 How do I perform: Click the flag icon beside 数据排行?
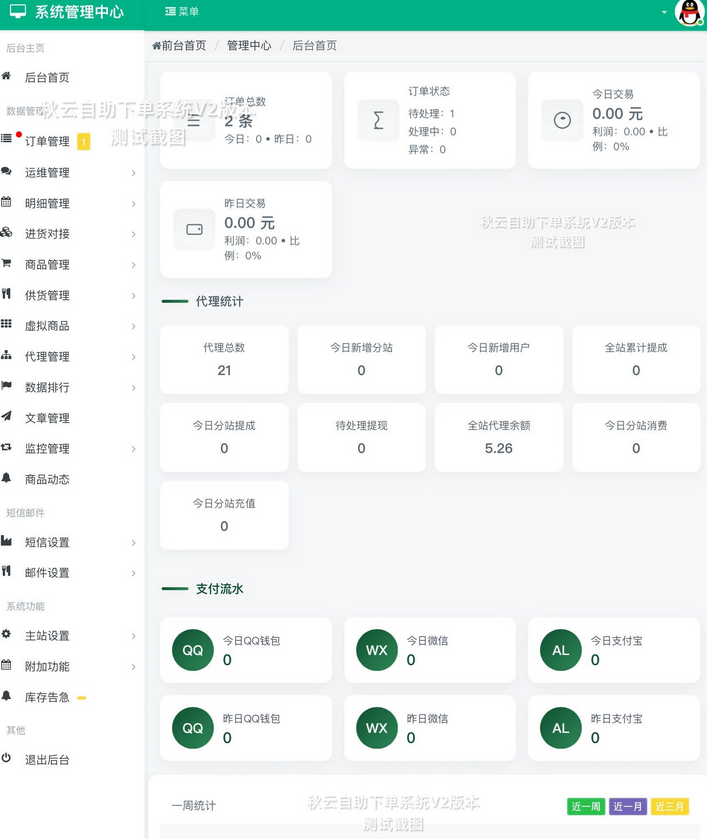click(x=6, y=385)
